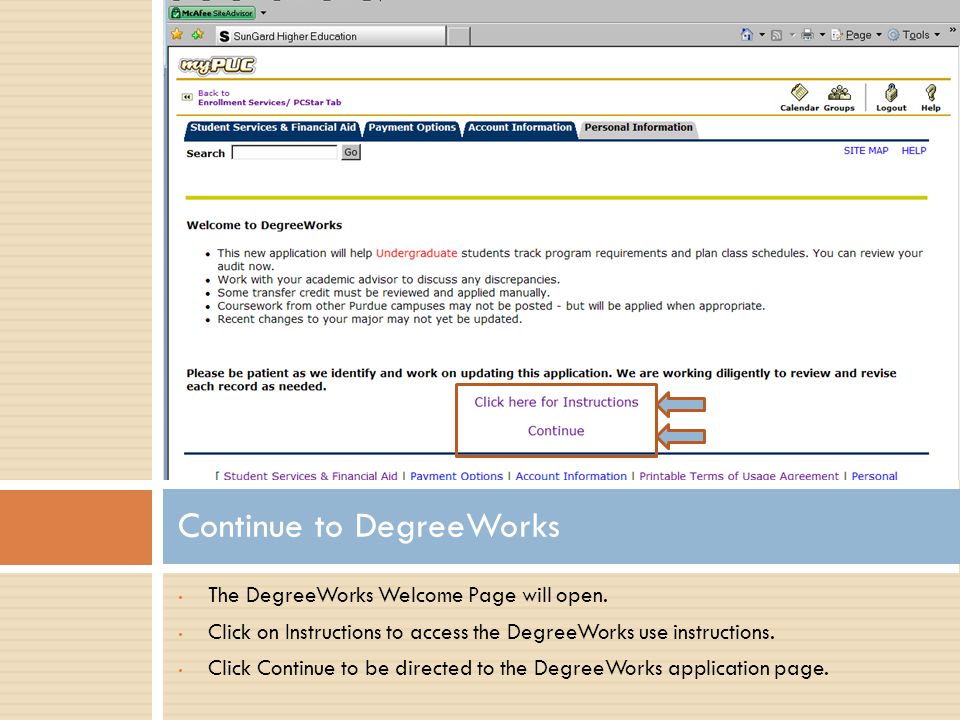Click the Go search button
This screenshot has width=960, height=720.
(351, 152)
